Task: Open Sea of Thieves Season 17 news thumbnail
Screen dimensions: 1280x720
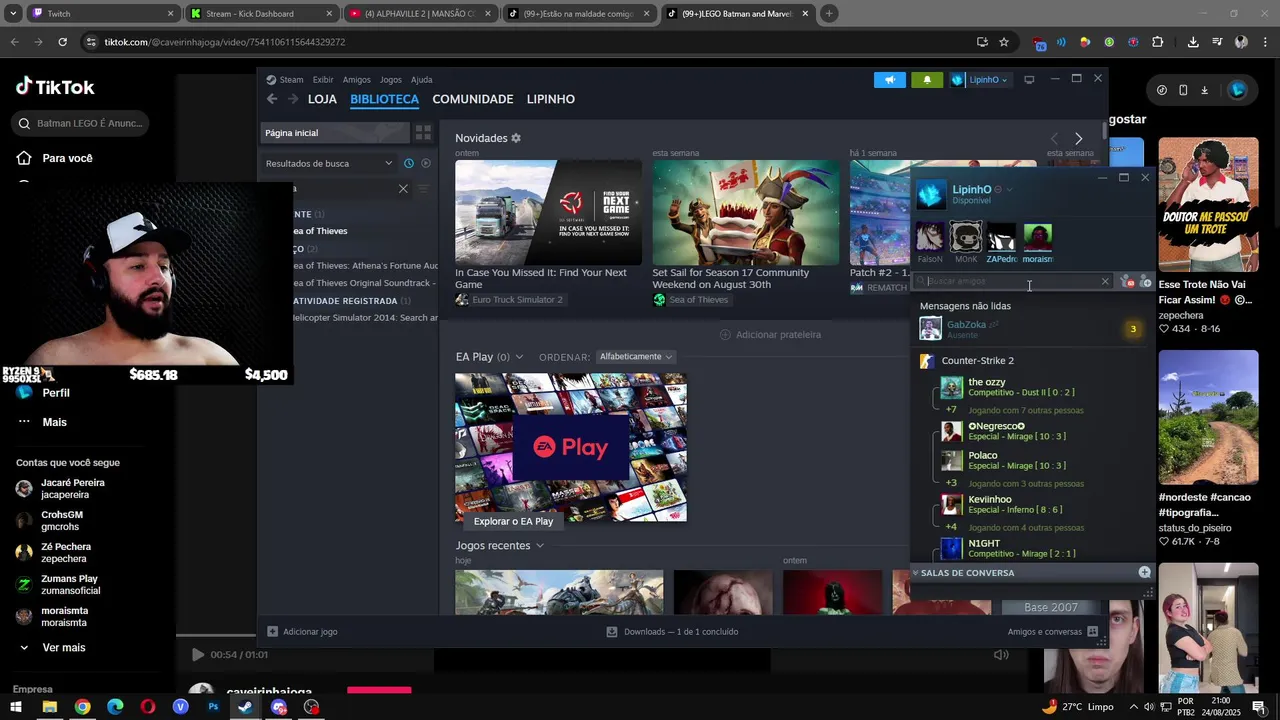Action: click(745, 212)
